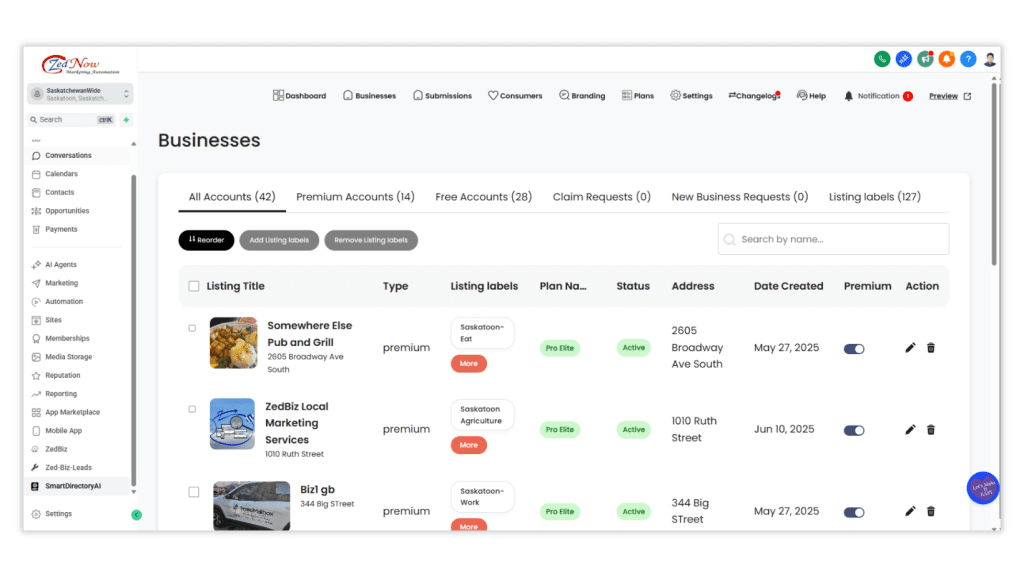The image size is (1024, 577).
Task: Expand more labels for ZedBiz Local listing
Action: (x=469, y=444)
